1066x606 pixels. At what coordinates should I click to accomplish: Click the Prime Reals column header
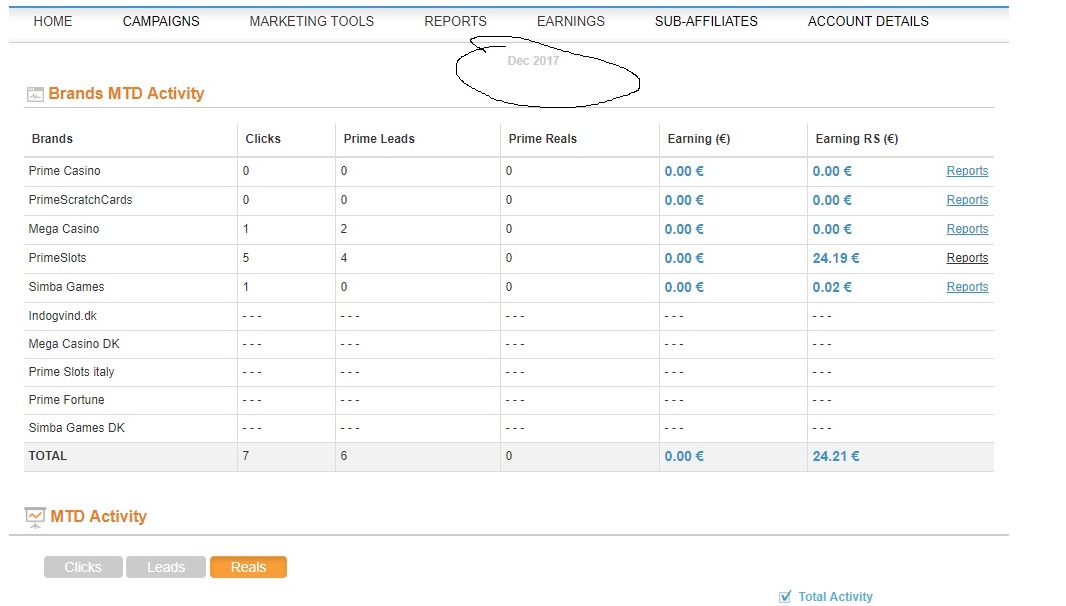(x=543, y=139)
